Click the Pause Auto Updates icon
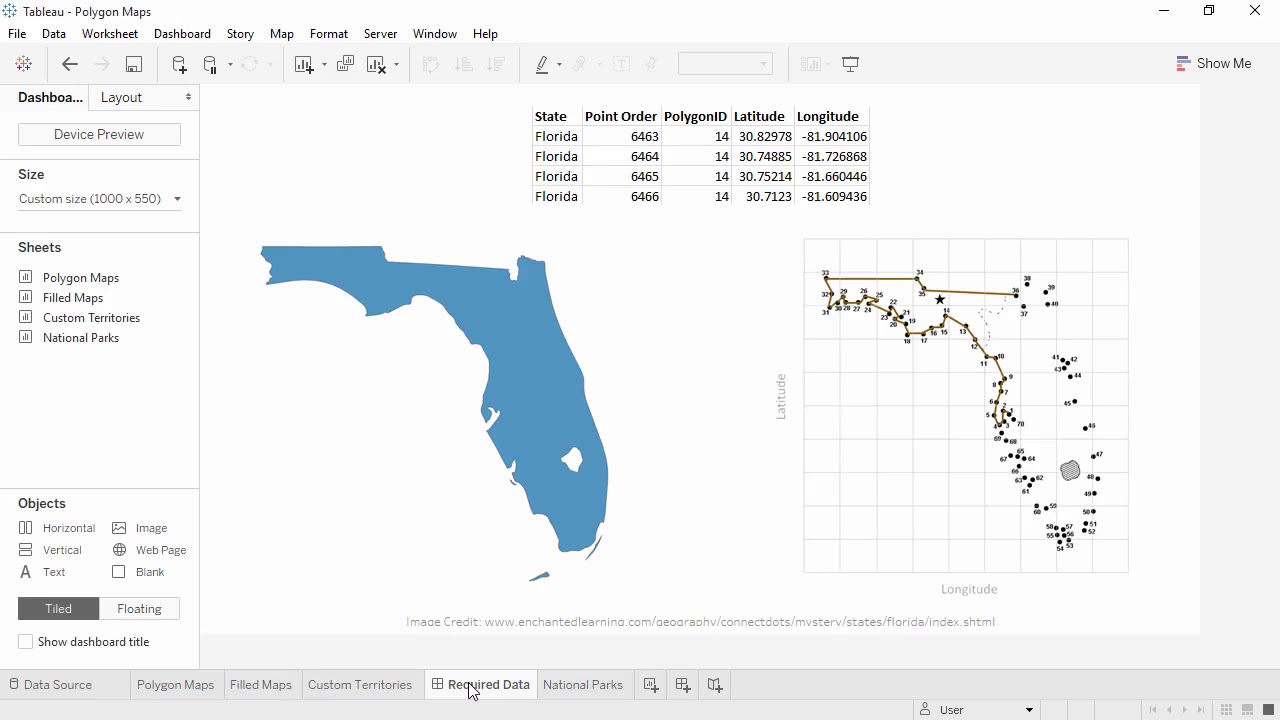Image resolution: width=1280 pixels, height=720 pixels. coord(210,64)
